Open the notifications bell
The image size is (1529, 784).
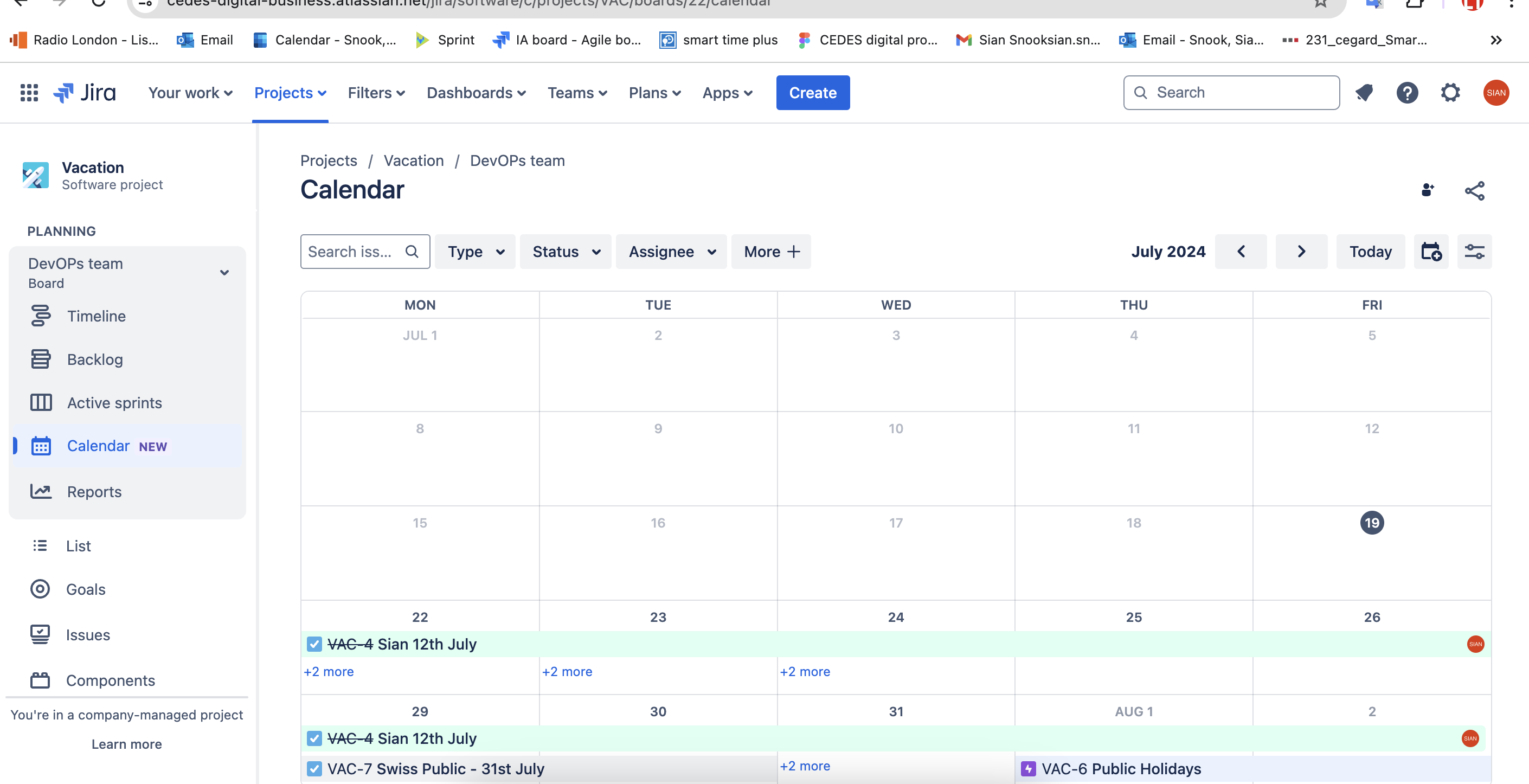tap(1364, 93)
